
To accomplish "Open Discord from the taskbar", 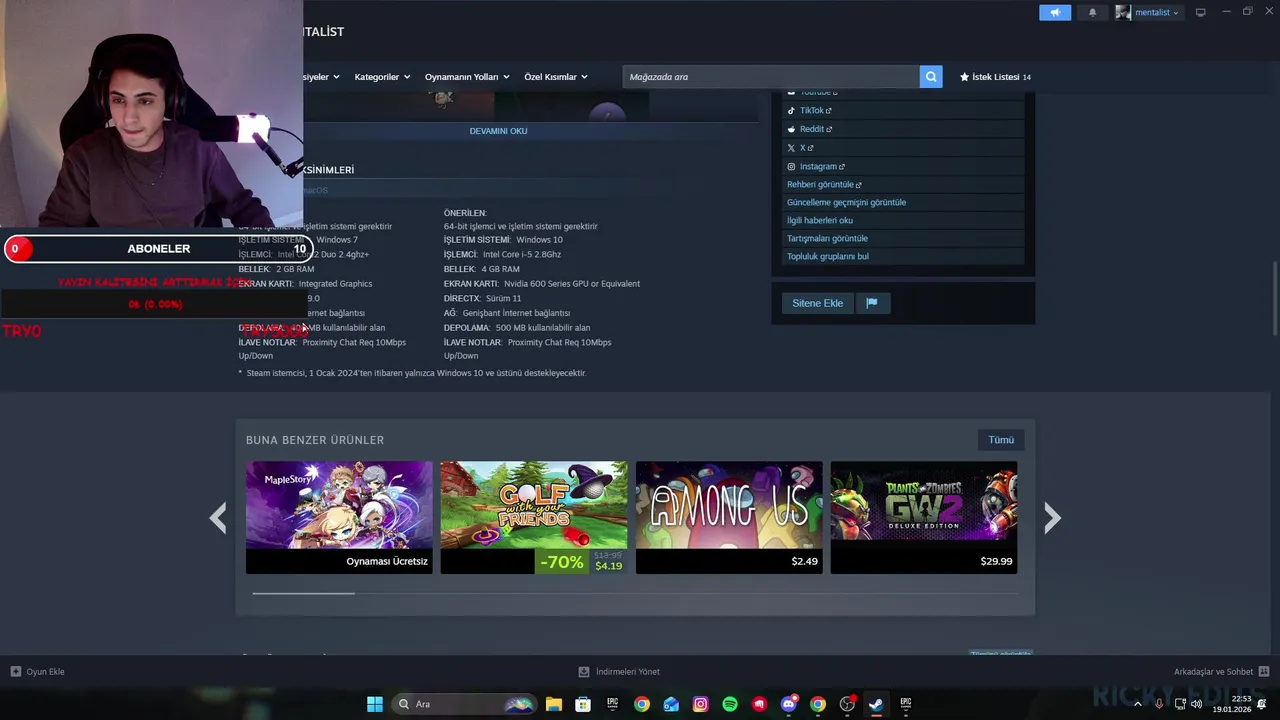I will [788, 704].
